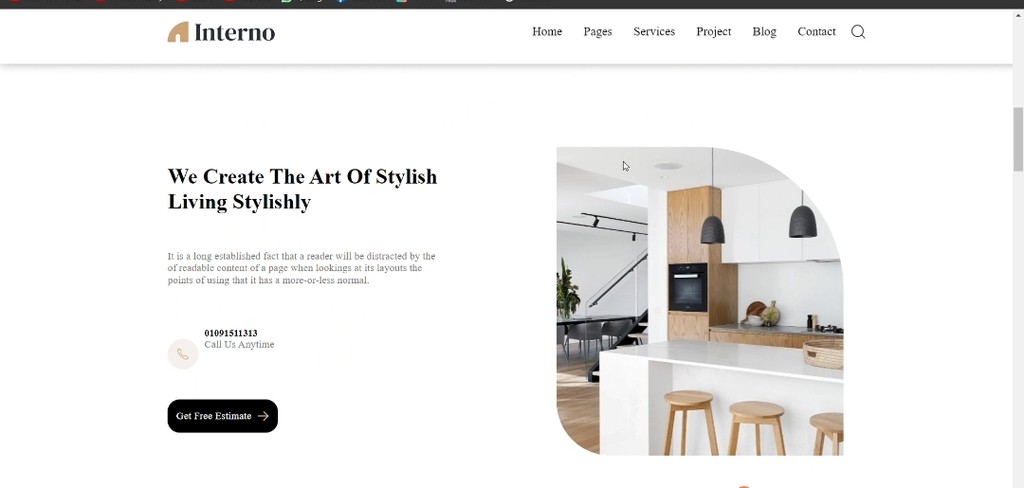The height and width of the screenshot is (488, 1024).
Task: Click the scrollbar track below the thumb
Action: point(1018,327)
